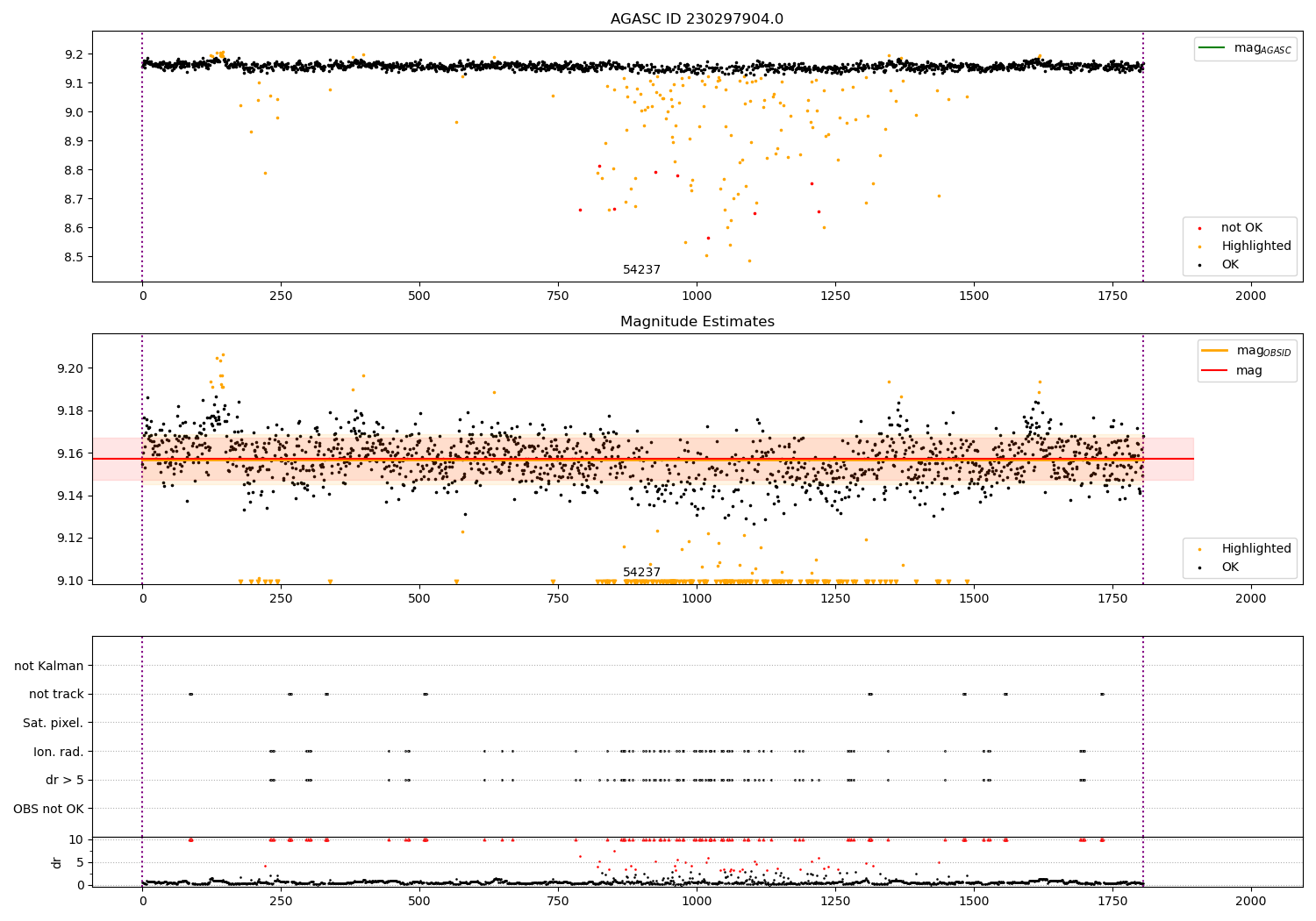Click the 9.20 tick label on middle plot
The image size is (1316, 921).
pos(72,368)
